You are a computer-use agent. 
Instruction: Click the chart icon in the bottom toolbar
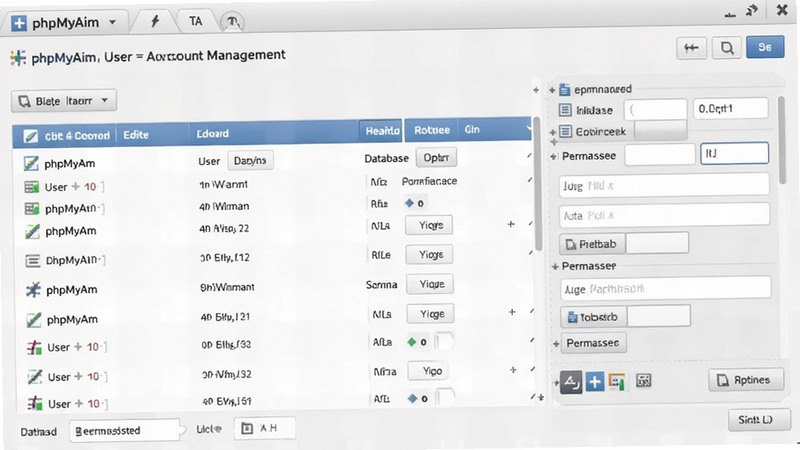(x=617, y=382)
